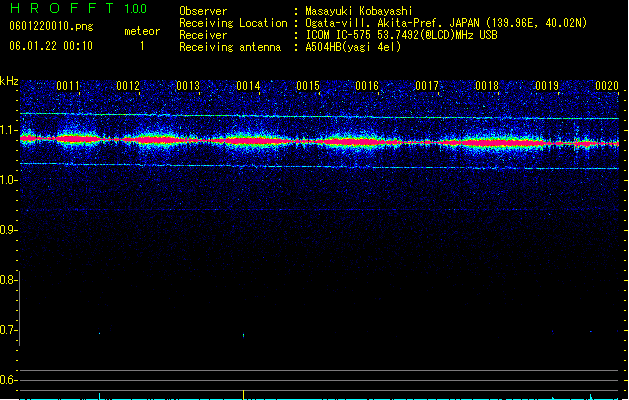The height and width of the screenshot is (400, 629).
Task: Click the meteor count value 1
Action: pyautogui.click(x=142, y=46)
